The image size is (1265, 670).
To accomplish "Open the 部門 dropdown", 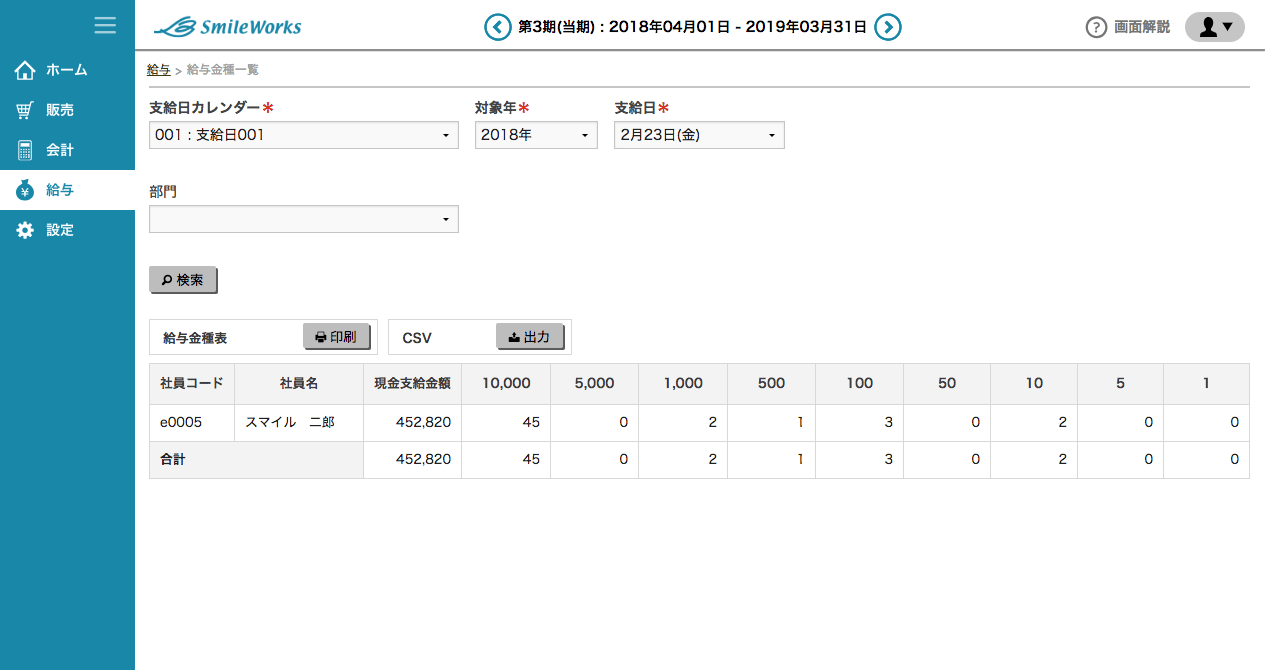I will pyautogui.click(x=304, y=219).
